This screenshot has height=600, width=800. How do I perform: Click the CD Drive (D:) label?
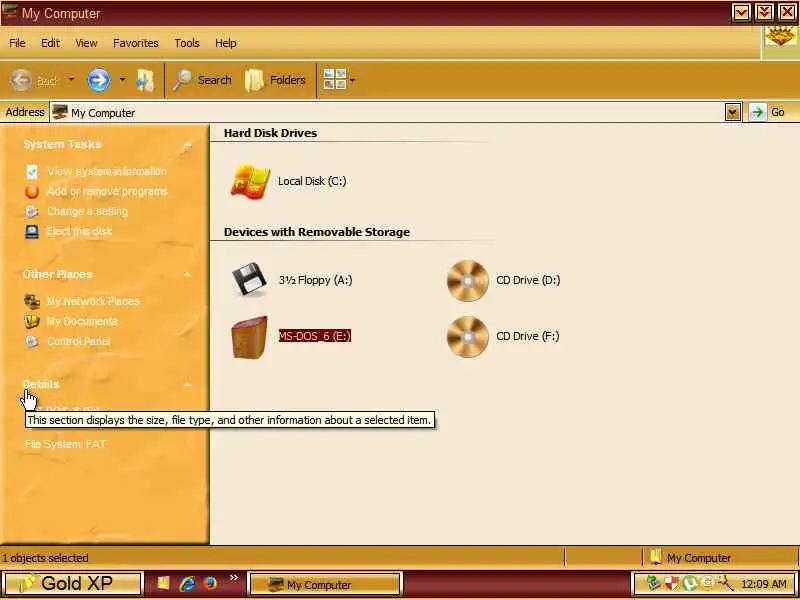coord(528,280)
